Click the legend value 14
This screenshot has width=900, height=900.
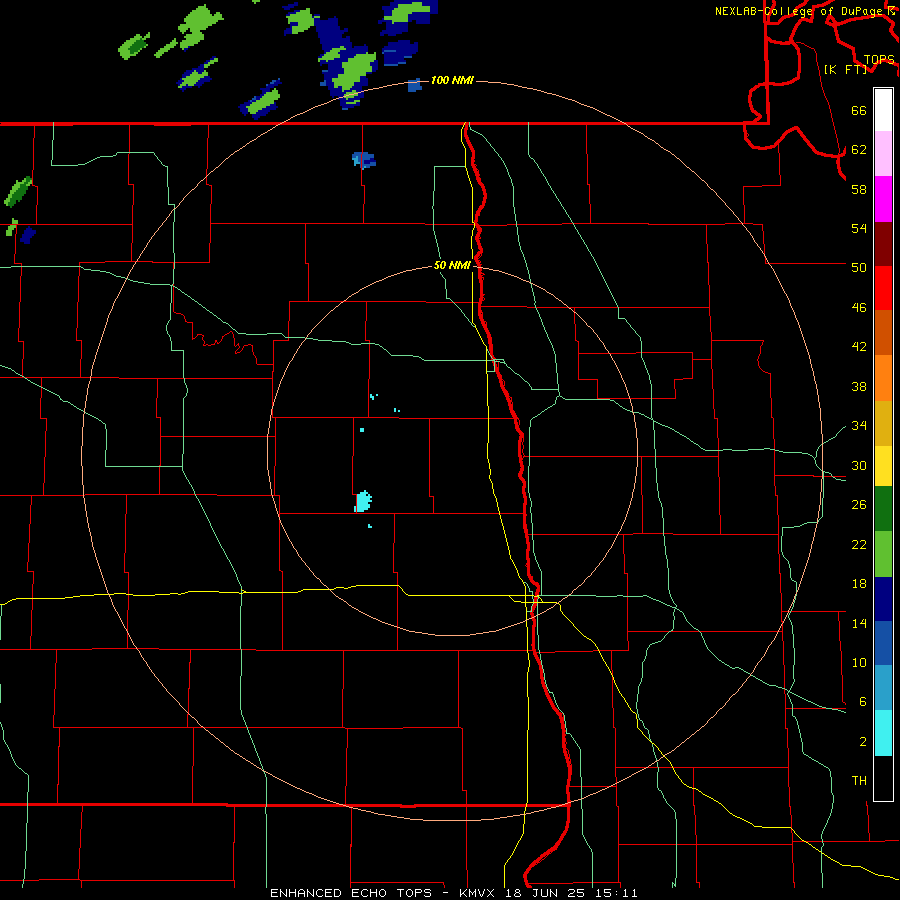point(859,623)
